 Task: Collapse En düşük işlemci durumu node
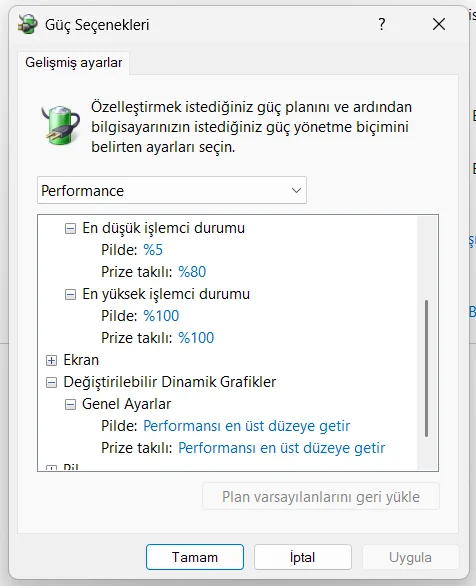(70, 228)
